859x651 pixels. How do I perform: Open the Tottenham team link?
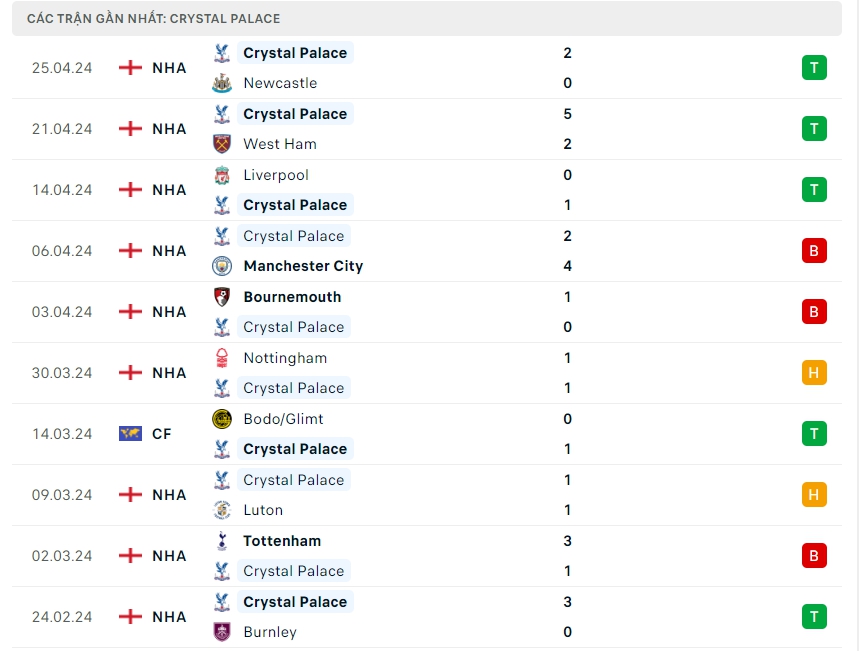click(282, 541)
